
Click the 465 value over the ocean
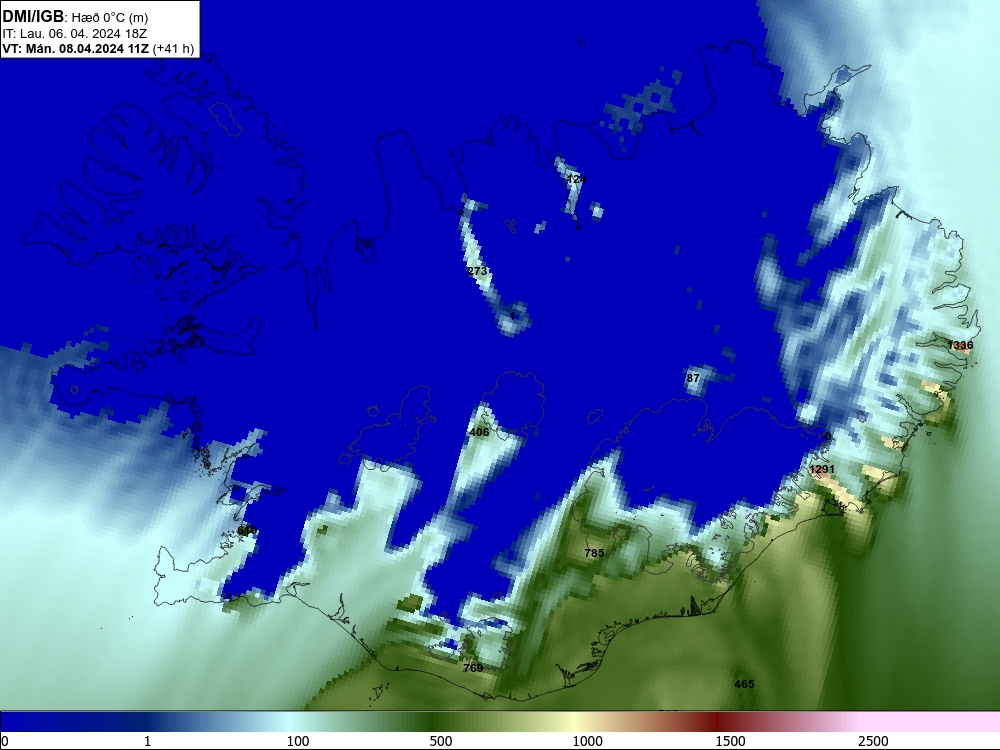[744, 684]
